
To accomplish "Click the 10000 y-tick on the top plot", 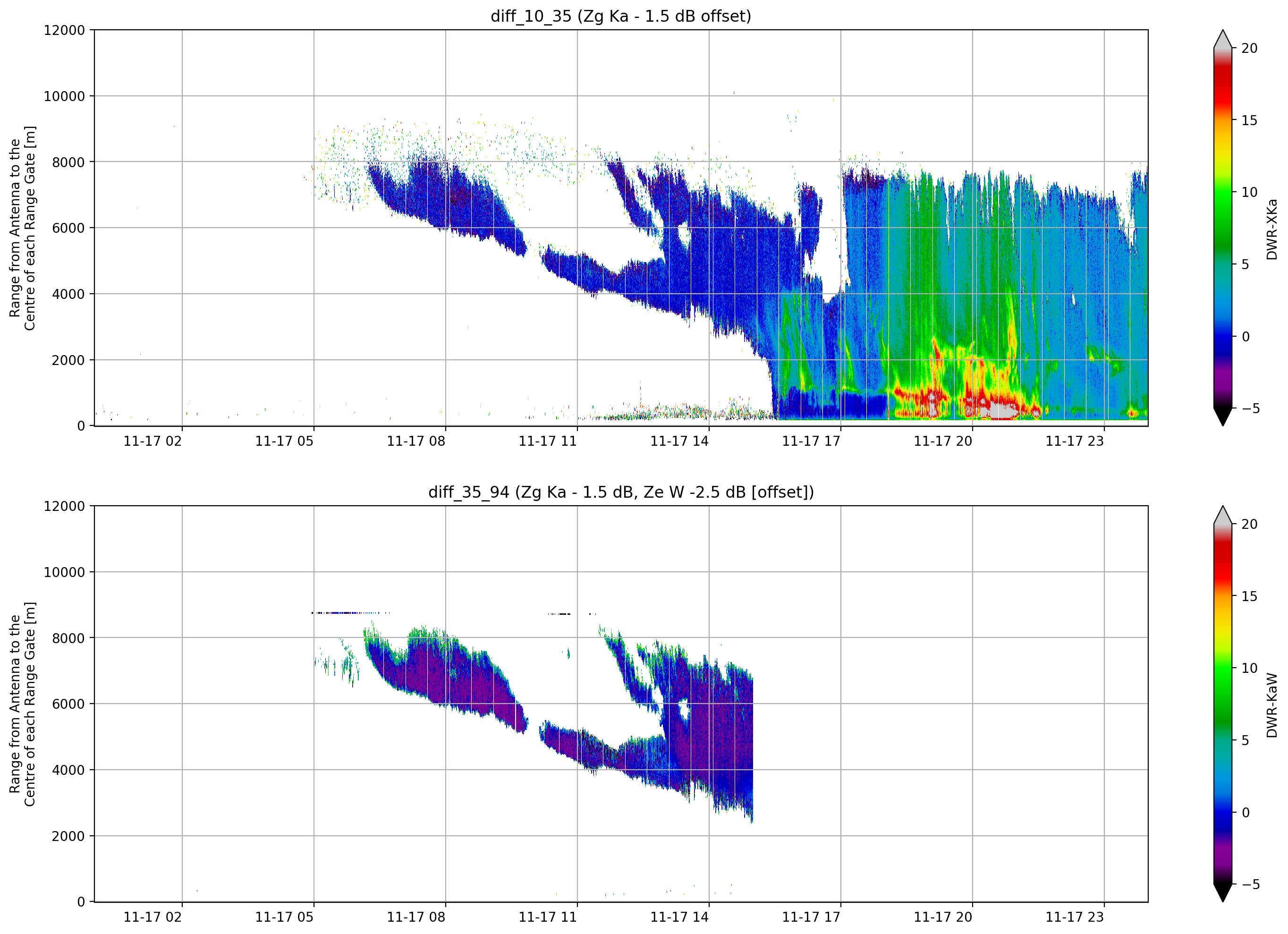I will point(64,96).
